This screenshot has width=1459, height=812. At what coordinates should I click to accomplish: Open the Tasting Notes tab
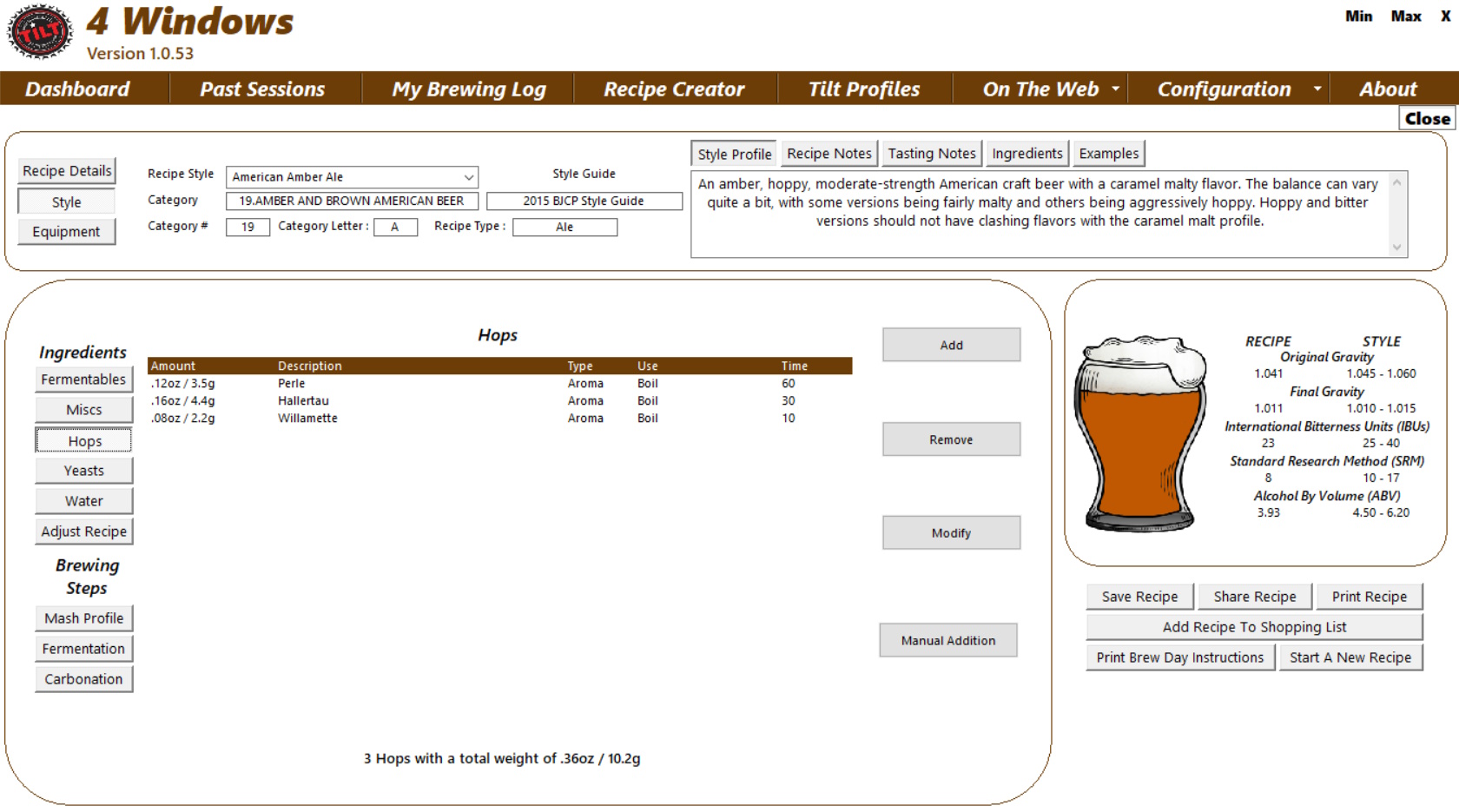[x=932, y=154]
